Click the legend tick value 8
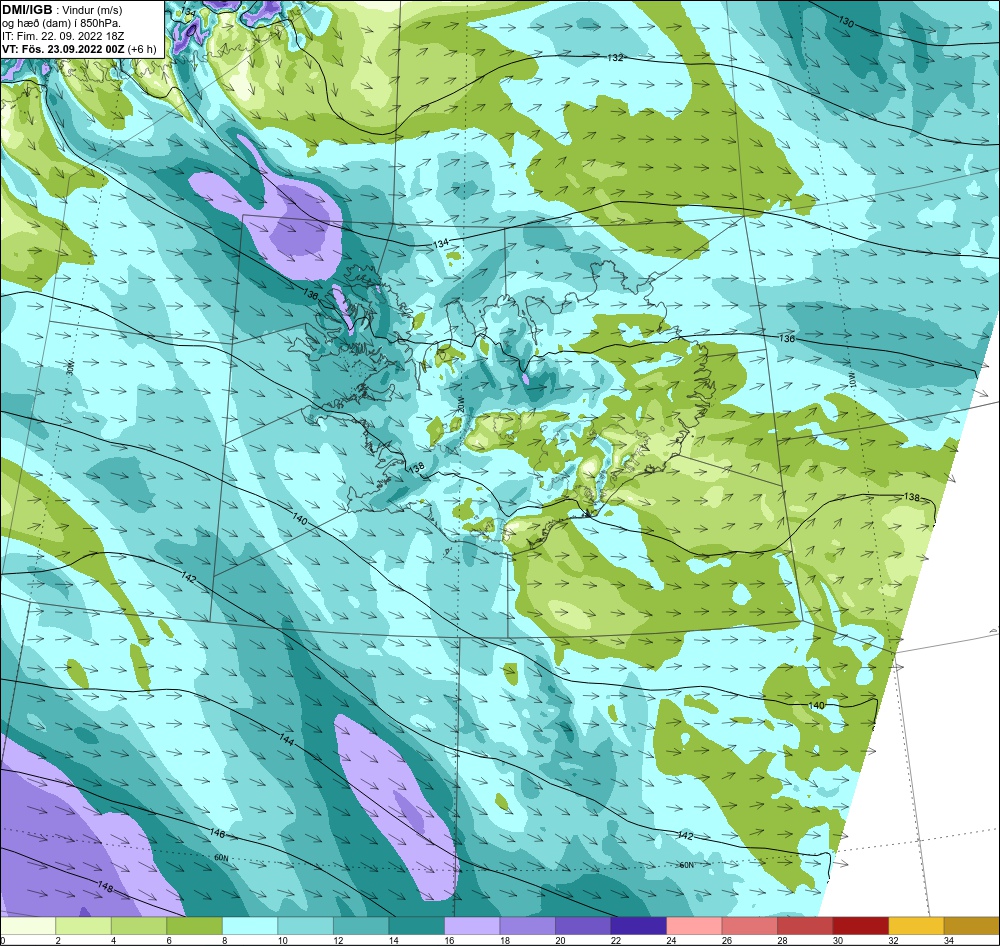The height and width of the screenshot is (946, 1000). 224,940
